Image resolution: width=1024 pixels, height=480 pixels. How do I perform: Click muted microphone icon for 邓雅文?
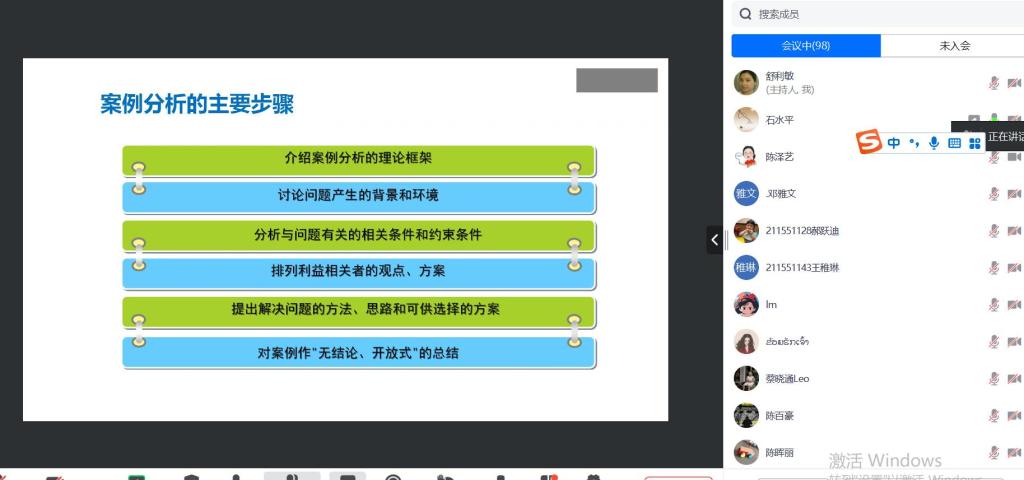click(994, 194)
